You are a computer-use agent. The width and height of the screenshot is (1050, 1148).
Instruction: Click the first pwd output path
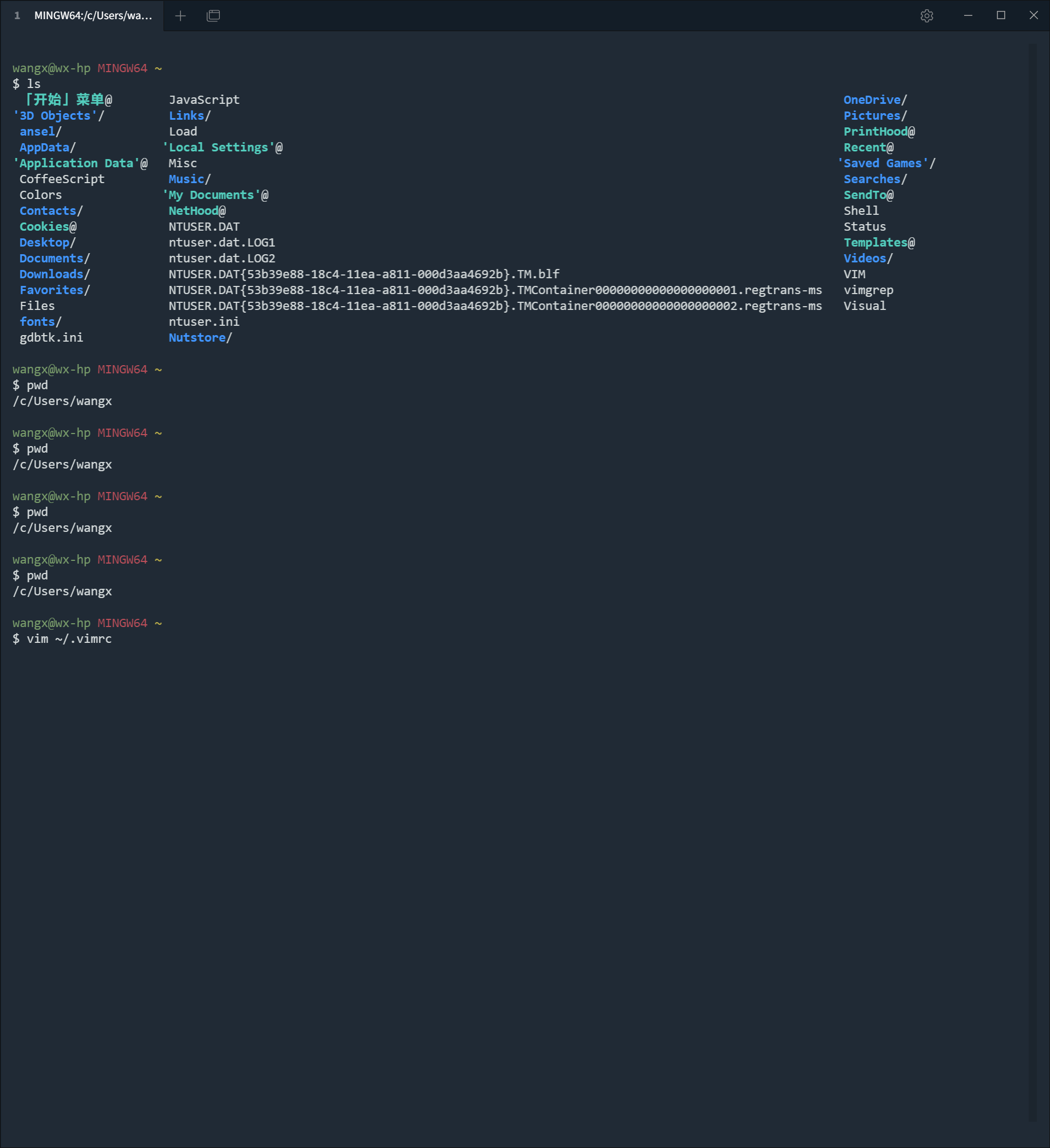(62, 401)
